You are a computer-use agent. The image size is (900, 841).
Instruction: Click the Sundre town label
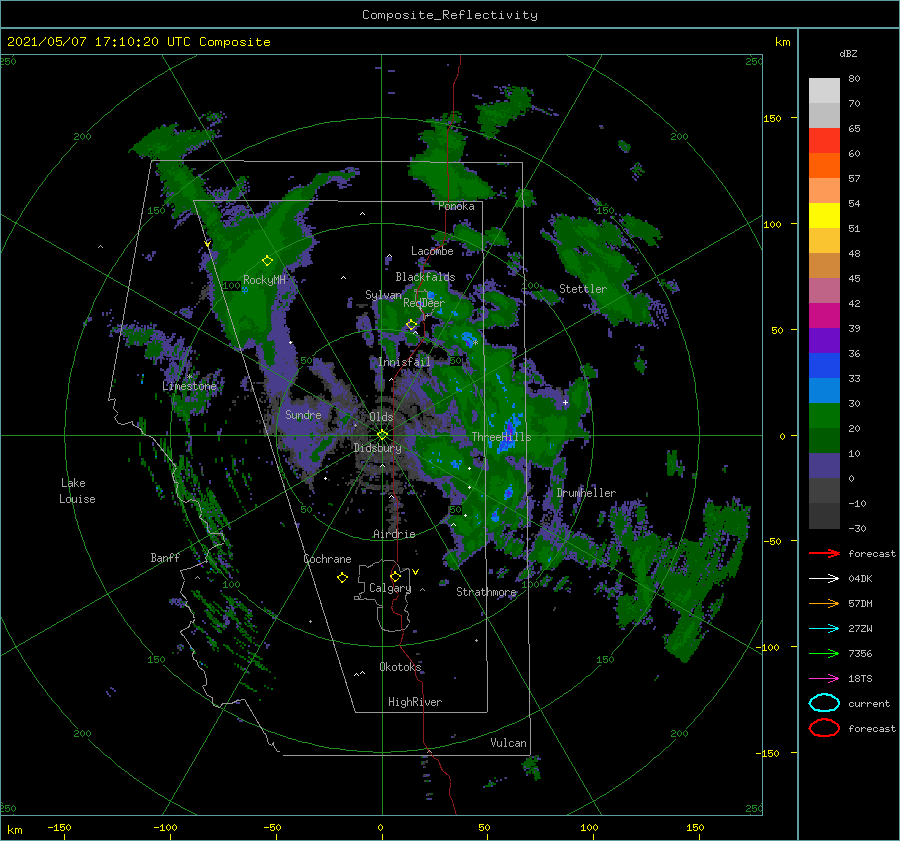tap(303, 415)
